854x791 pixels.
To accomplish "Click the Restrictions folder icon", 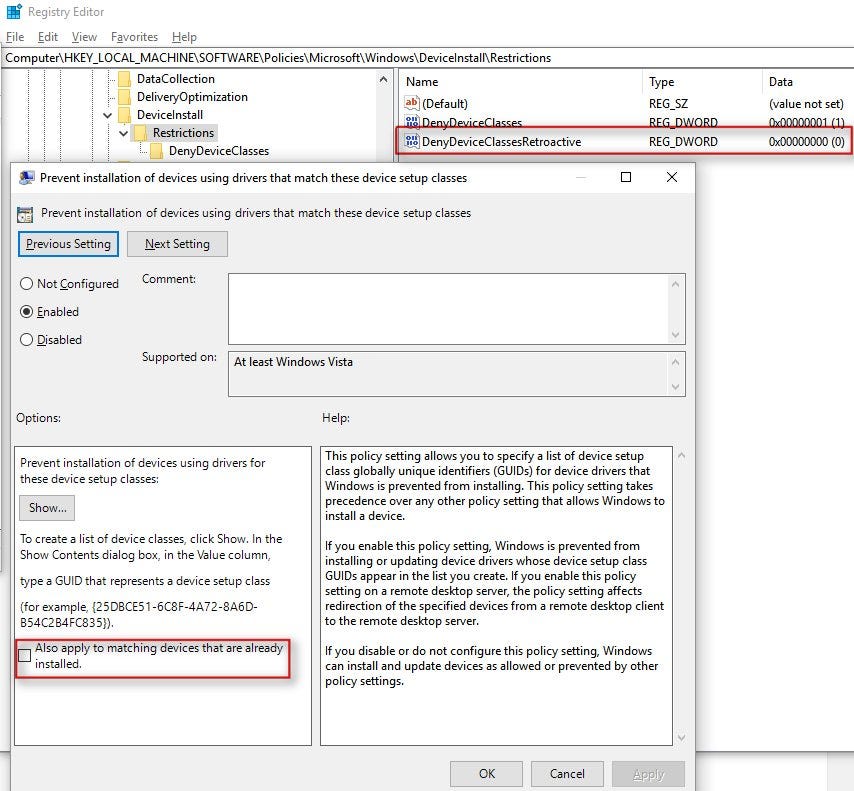I will click(141, 133).
